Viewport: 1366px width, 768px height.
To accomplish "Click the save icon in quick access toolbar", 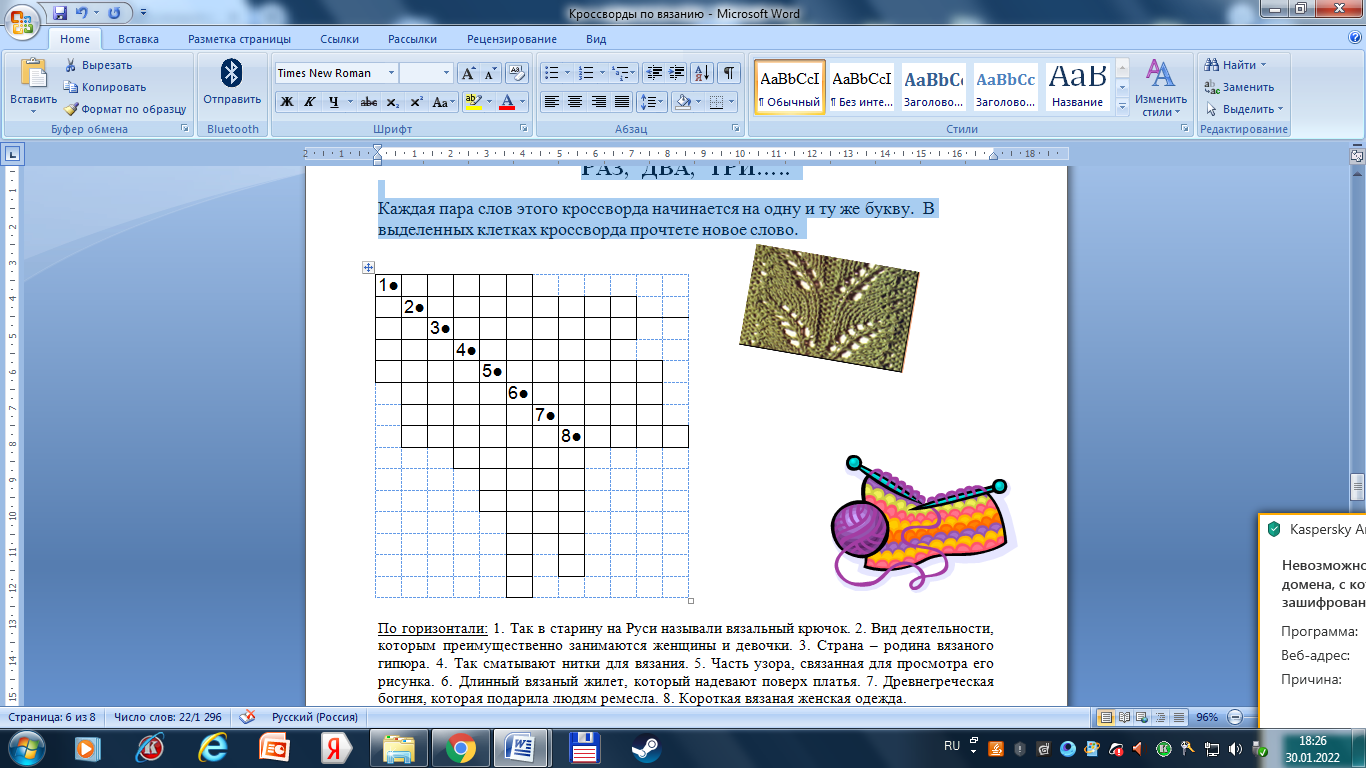I will (59, 13).
